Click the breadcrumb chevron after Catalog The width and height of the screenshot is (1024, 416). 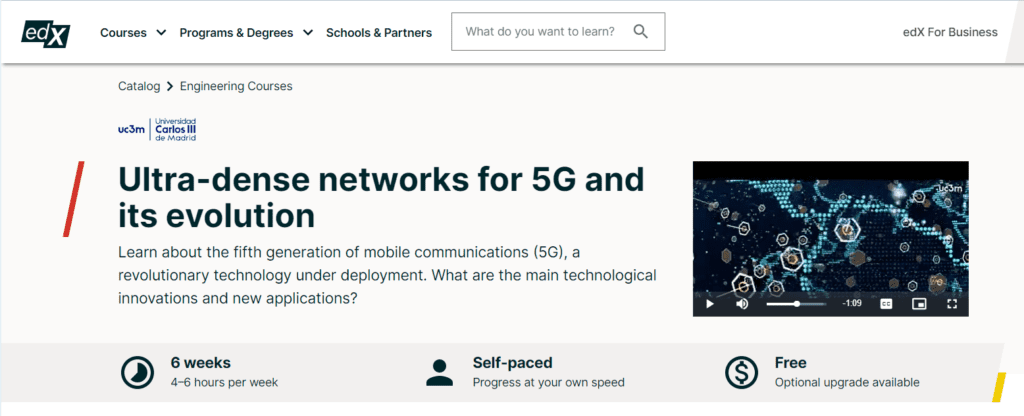coord(170,86)
